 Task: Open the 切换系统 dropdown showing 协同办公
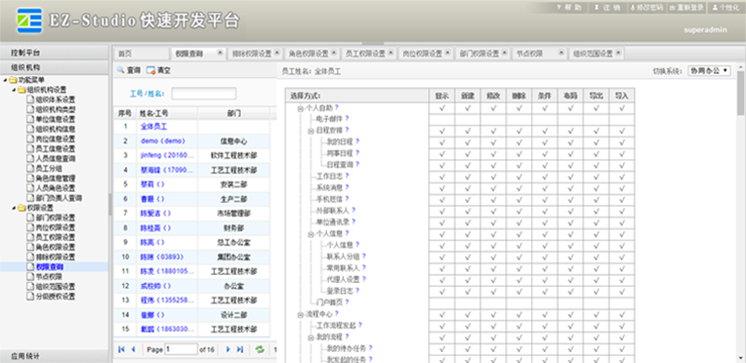pyautogui.click(x=709, y=71)
